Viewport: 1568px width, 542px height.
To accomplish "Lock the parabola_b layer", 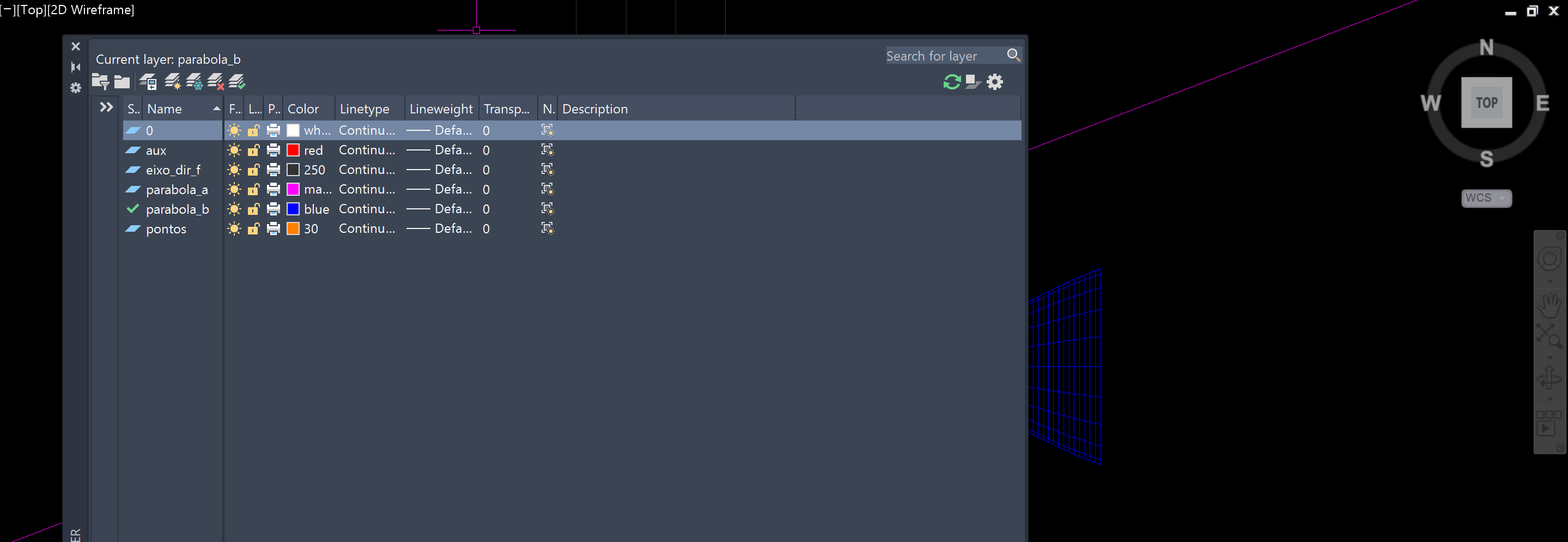I will [x=254, y=209].
